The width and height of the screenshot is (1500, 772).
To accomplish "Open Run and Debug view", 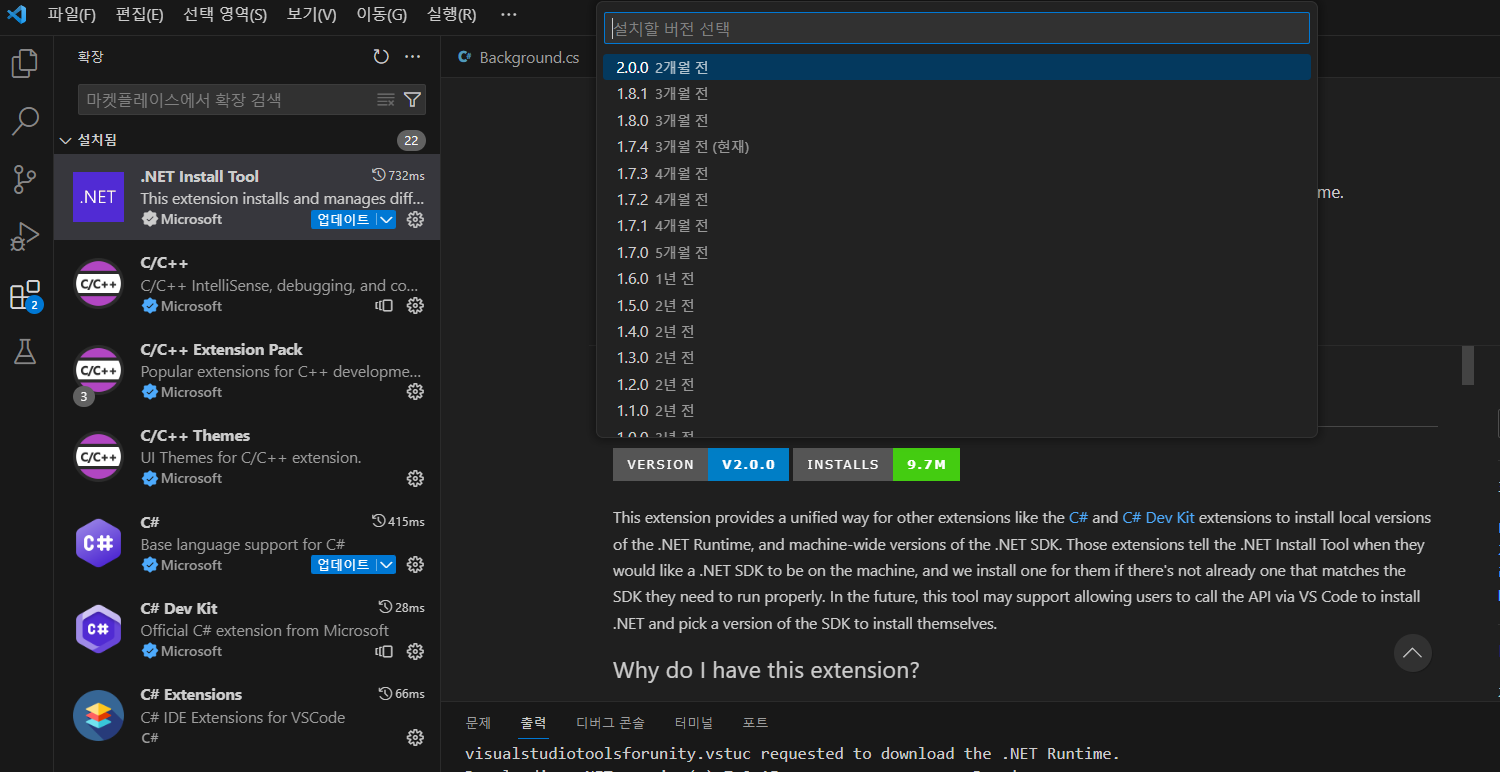I will (x=25, y=238).
